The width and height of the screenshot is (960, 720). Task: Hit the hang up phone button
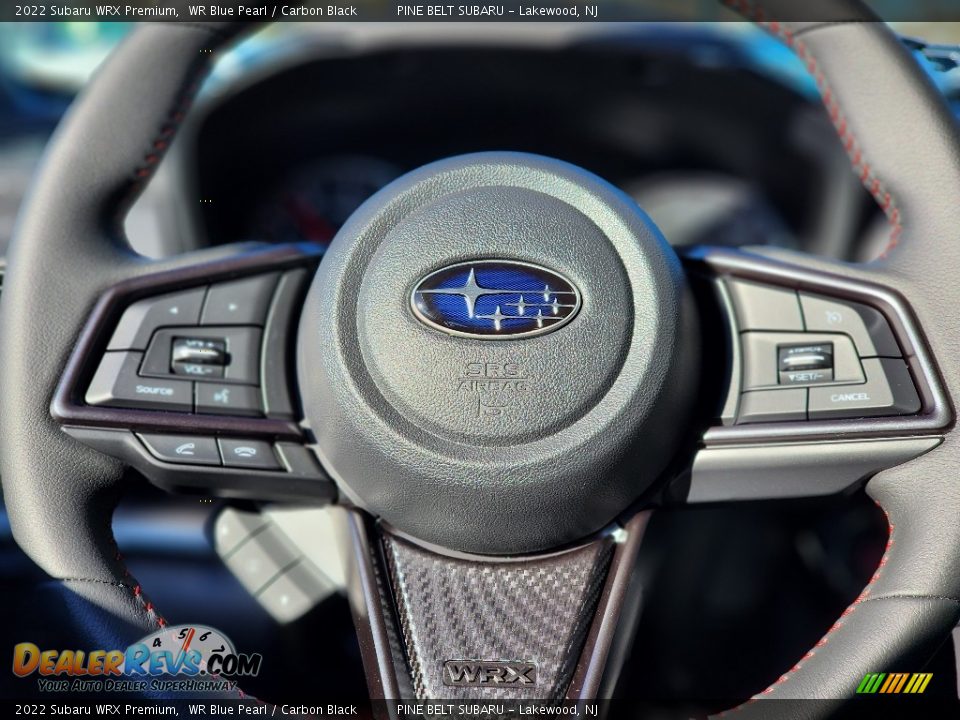247,453
